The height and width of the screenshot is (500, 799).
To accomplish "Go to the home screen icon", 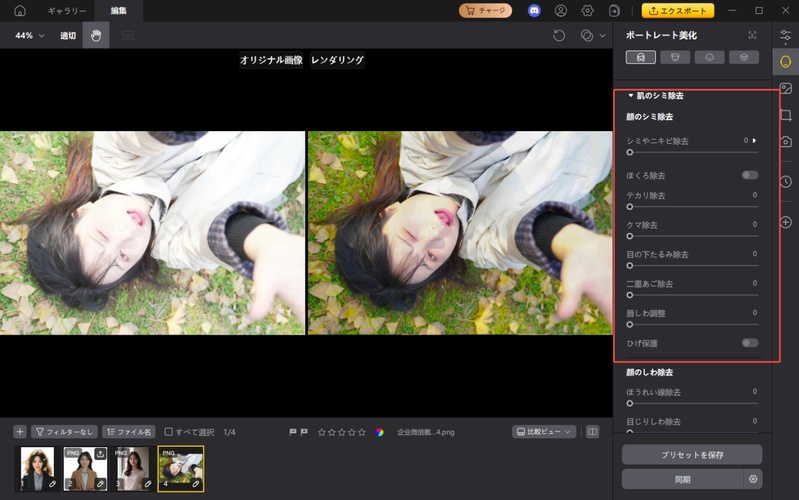I will pos(19,10).
